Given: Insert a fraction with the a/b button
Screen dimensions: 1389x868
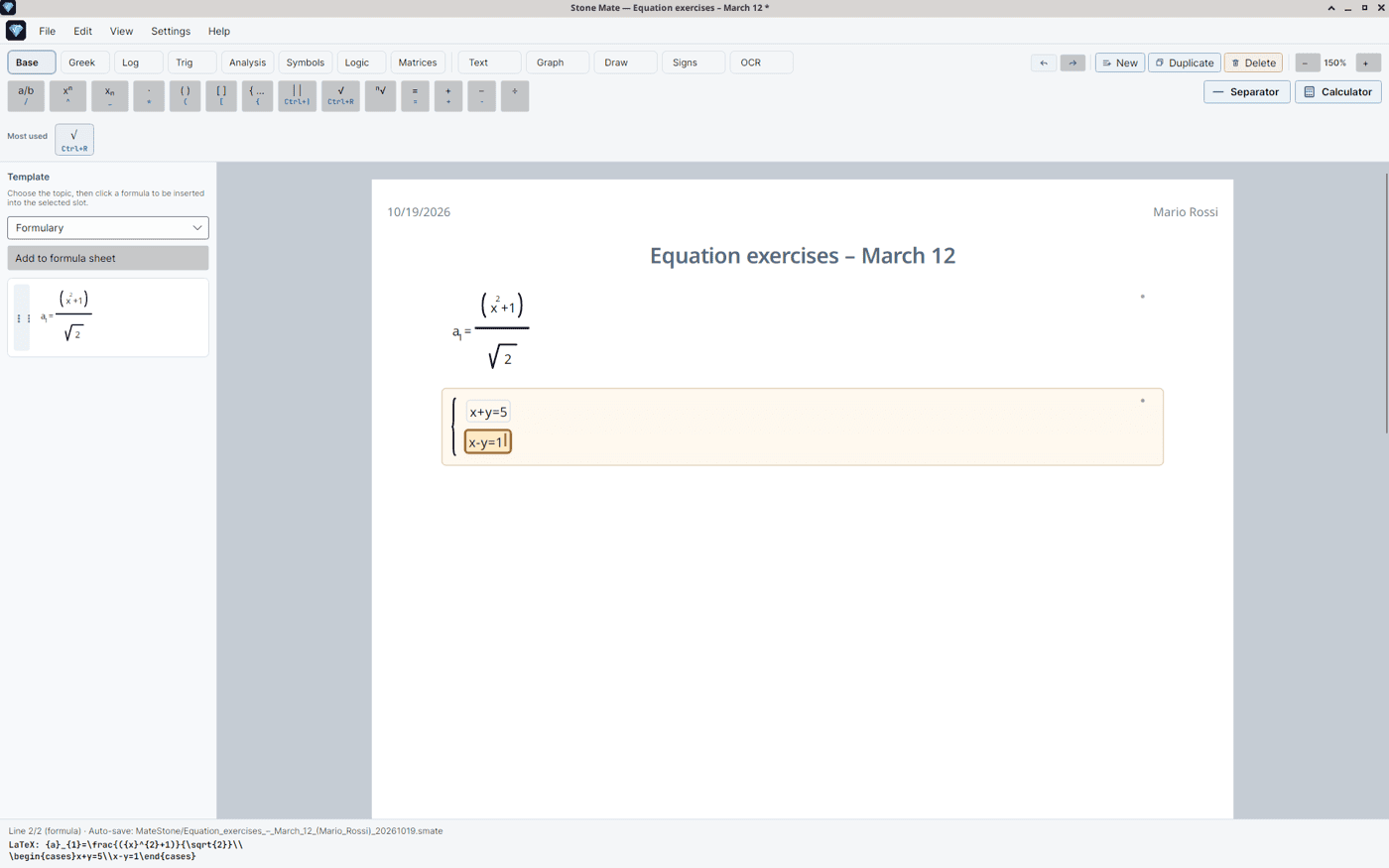Looking at the screenshot, I should click(26, 95).
